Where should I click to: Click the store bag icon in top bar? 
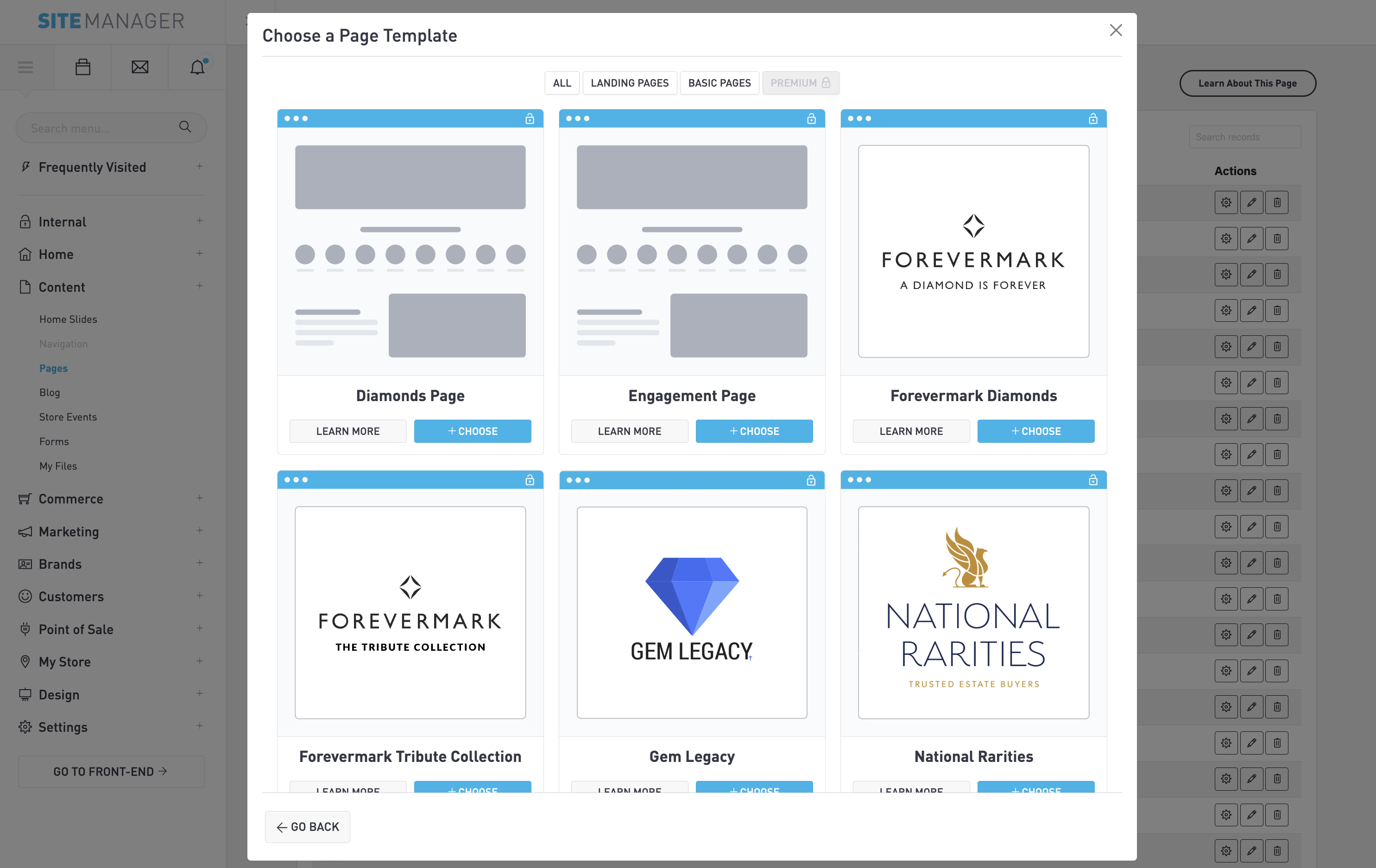83,67
